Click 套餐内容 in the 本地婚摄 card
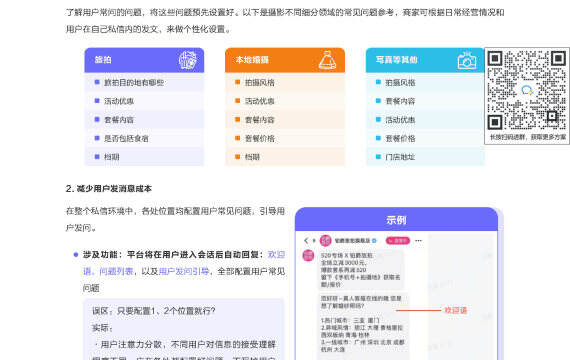 [260, 120]
